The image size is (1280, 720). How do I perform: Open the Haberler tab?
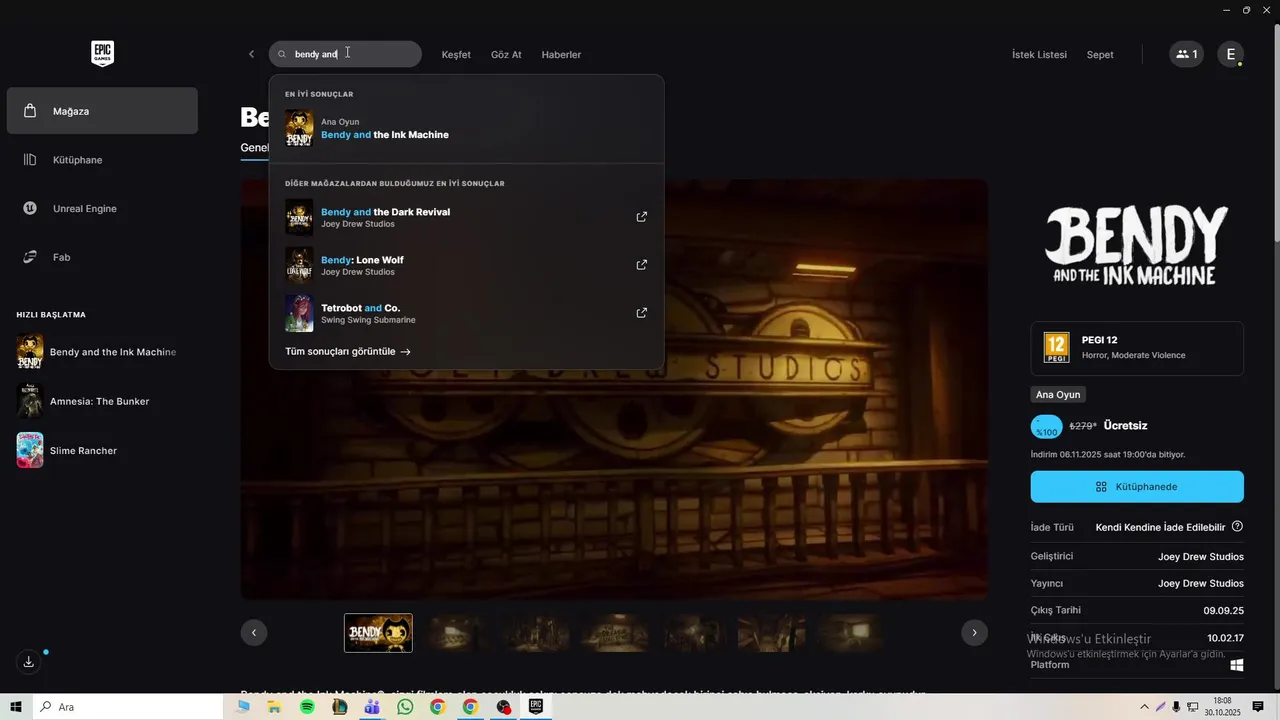pos(561,54)
